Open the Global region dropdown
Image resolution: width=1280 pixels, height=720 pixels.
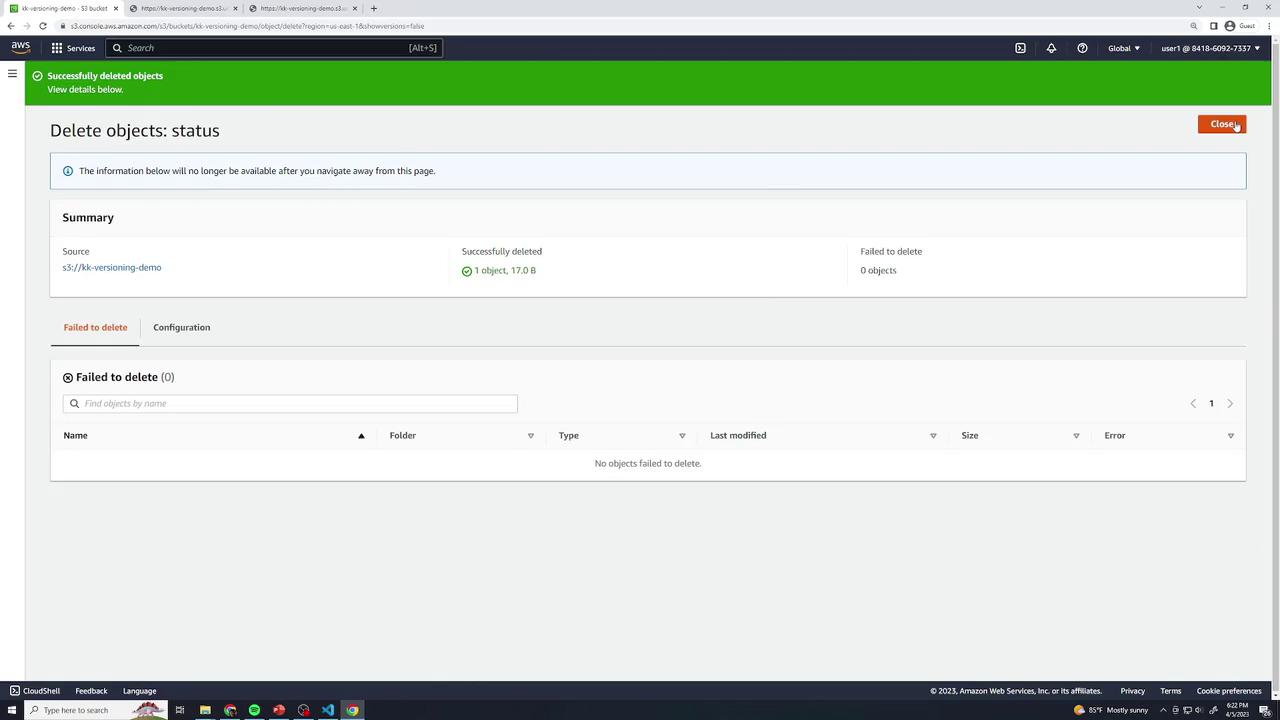coord(1124,48)
